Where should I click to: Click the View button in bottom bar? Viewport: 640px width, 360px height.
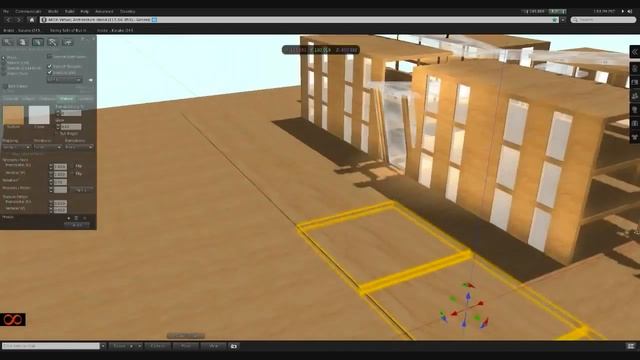tap(213, 346)
